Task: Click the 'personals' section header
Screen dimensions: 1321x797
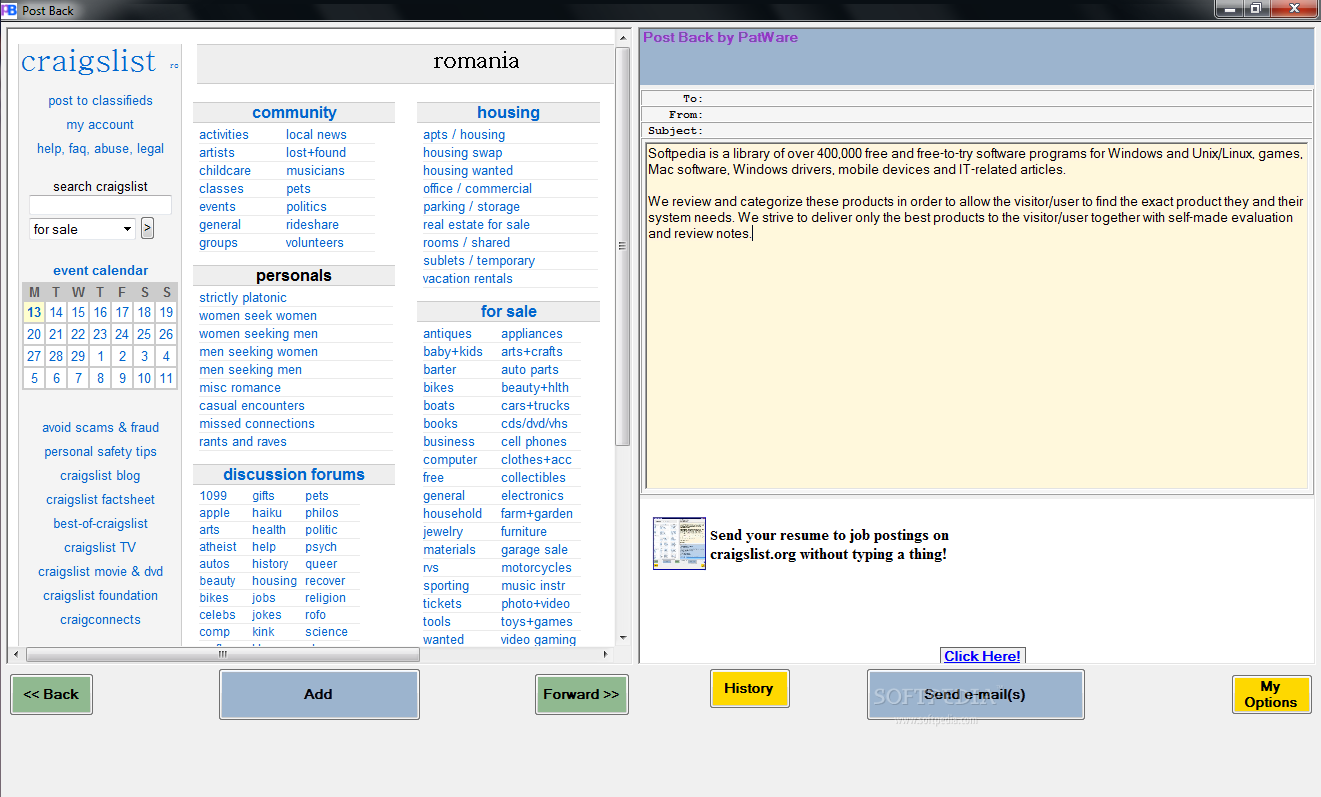Action: pos(294,275)
